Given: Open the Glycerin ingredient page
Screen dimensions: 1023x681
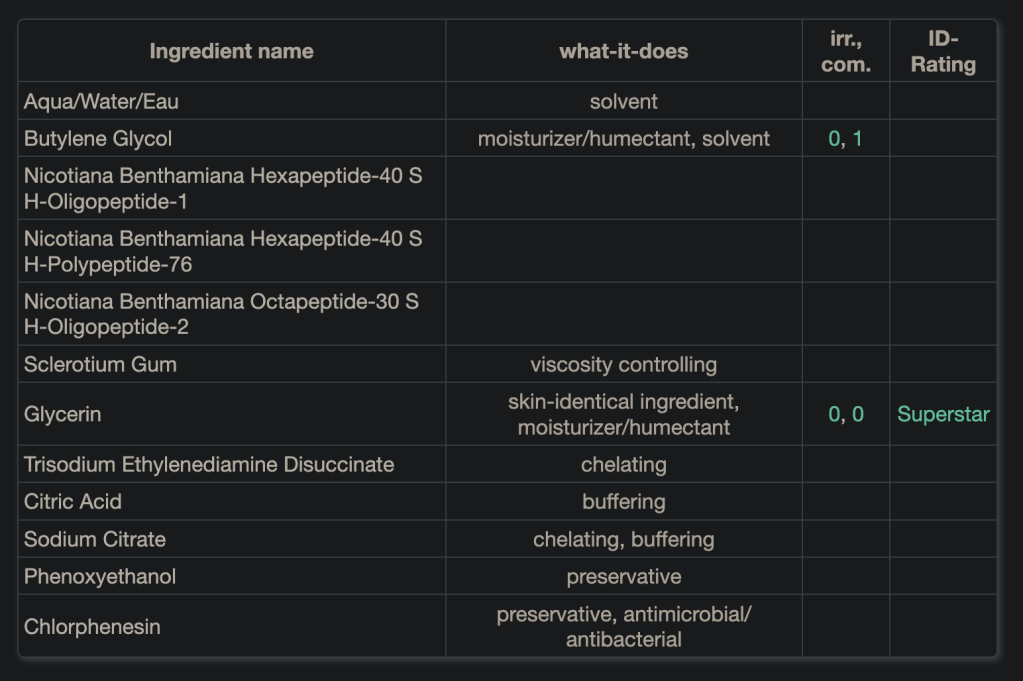Looking at the screenshot, I should pos(62,414).
